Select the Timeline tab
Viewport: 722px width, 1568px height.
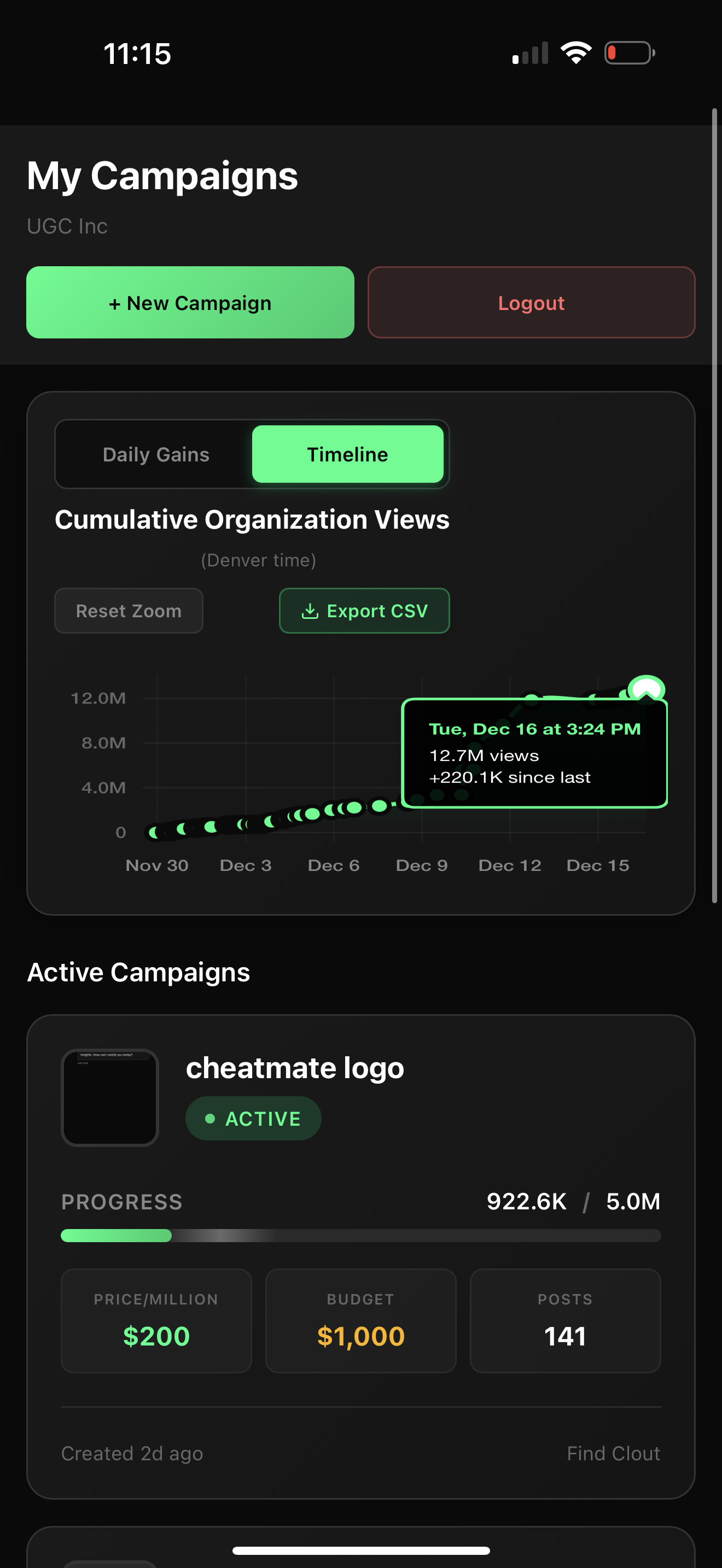348,454
